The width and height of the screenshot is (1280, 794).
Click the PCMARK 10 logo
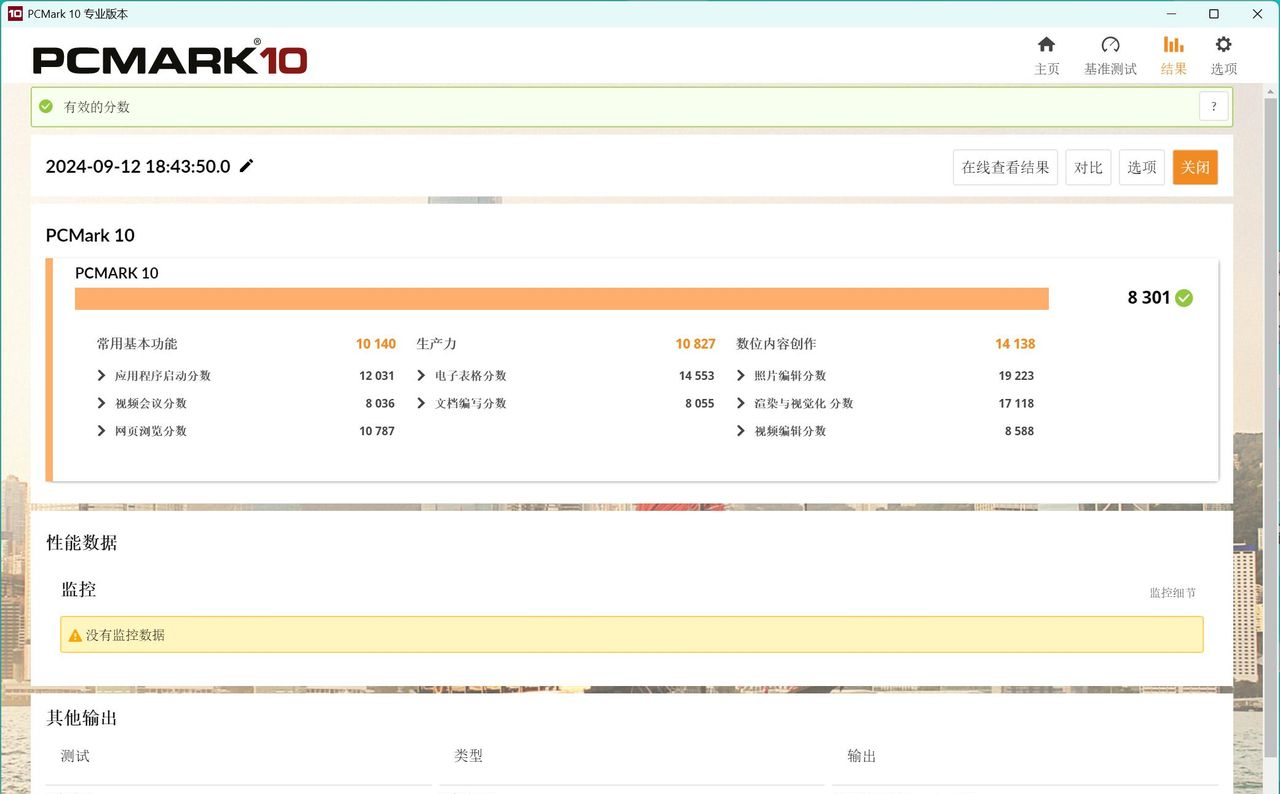(x=170, y=58)
